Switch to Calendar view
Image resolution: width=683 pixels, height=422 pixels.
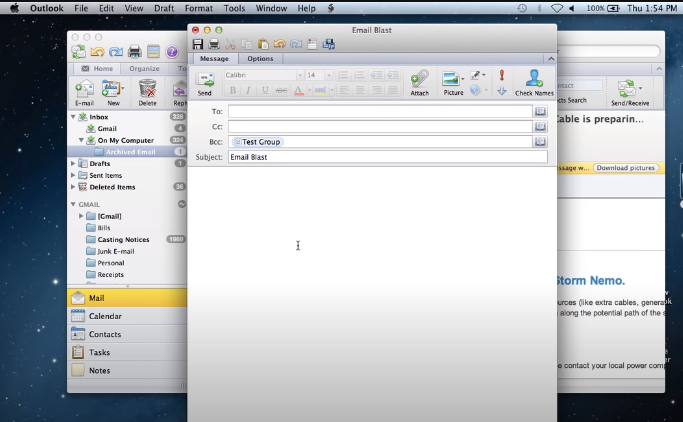click(127, 316)
